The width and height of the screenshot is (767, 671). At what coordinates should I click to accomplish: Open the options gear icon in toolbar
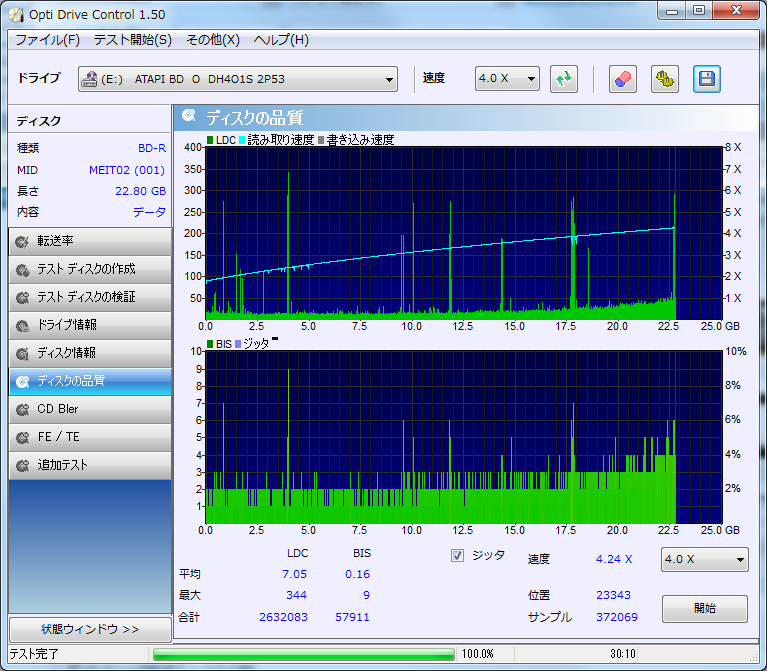pyautogui.click(x=665, y=79)
